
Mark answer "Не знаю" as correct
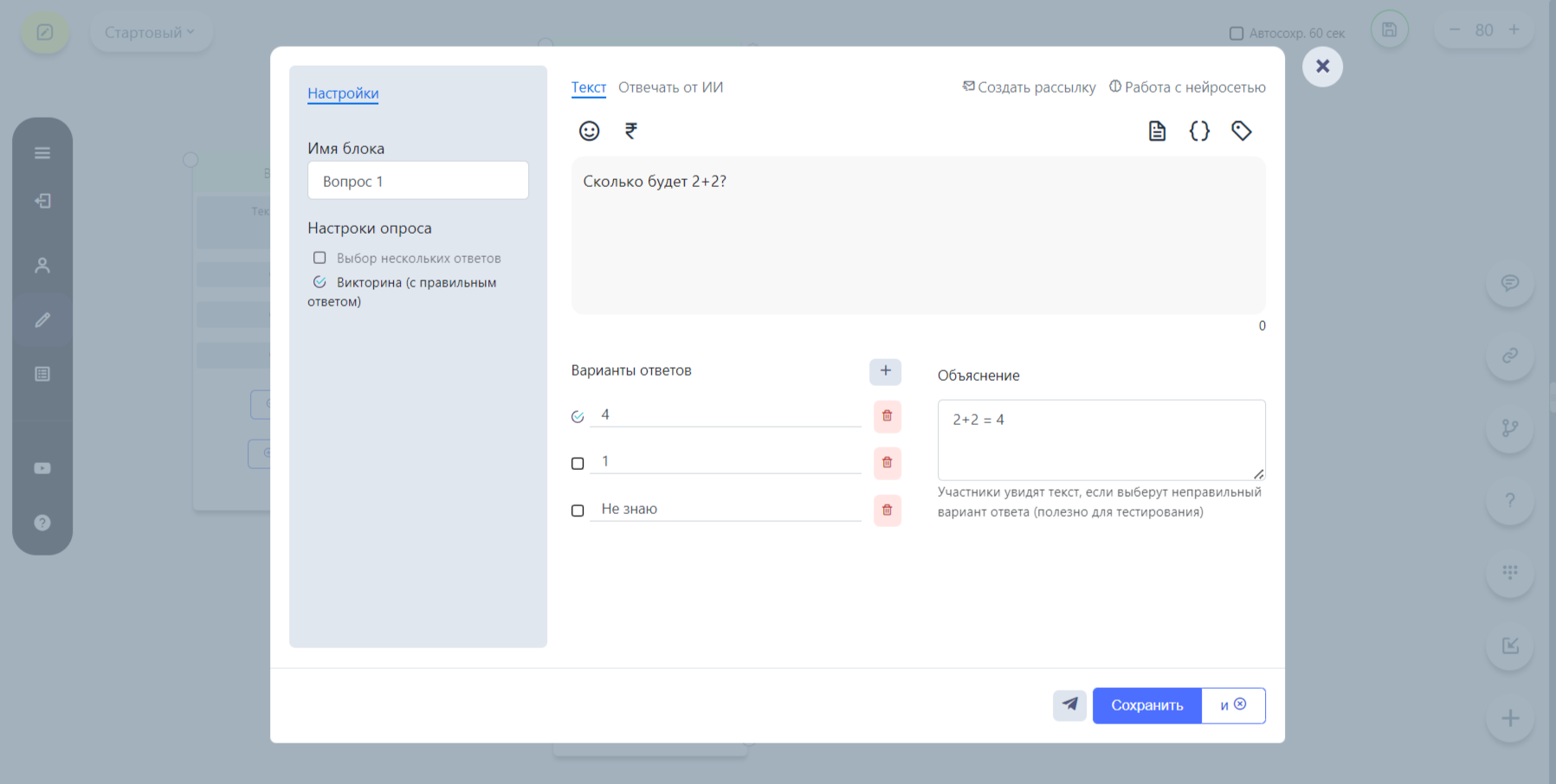578,511
